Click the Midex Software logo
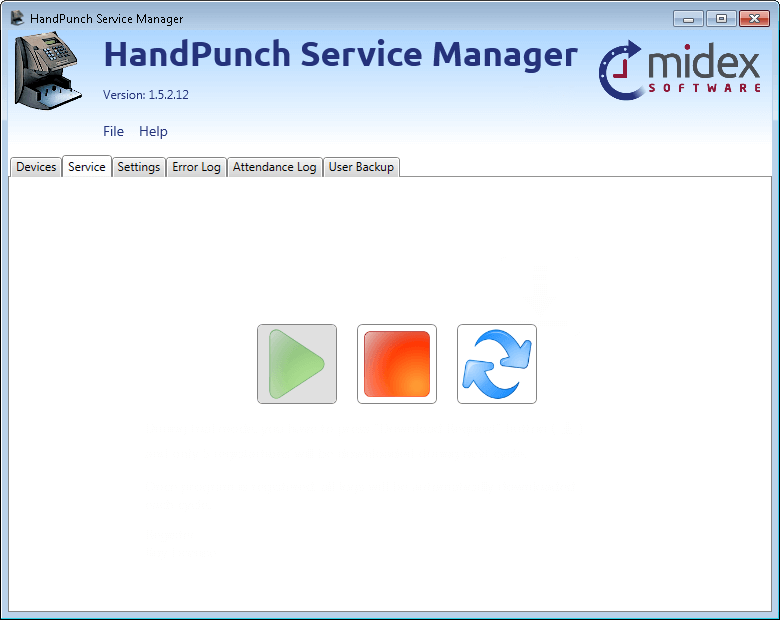The image size is (780, 620). point(679,70)
